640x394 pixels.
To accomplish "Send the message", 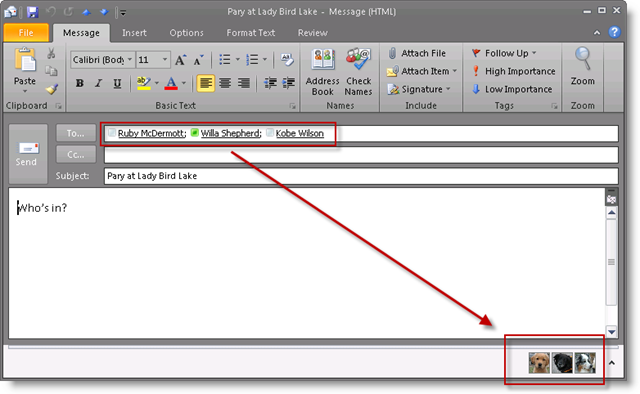I will pyautogui.click(x=28, y=154).
